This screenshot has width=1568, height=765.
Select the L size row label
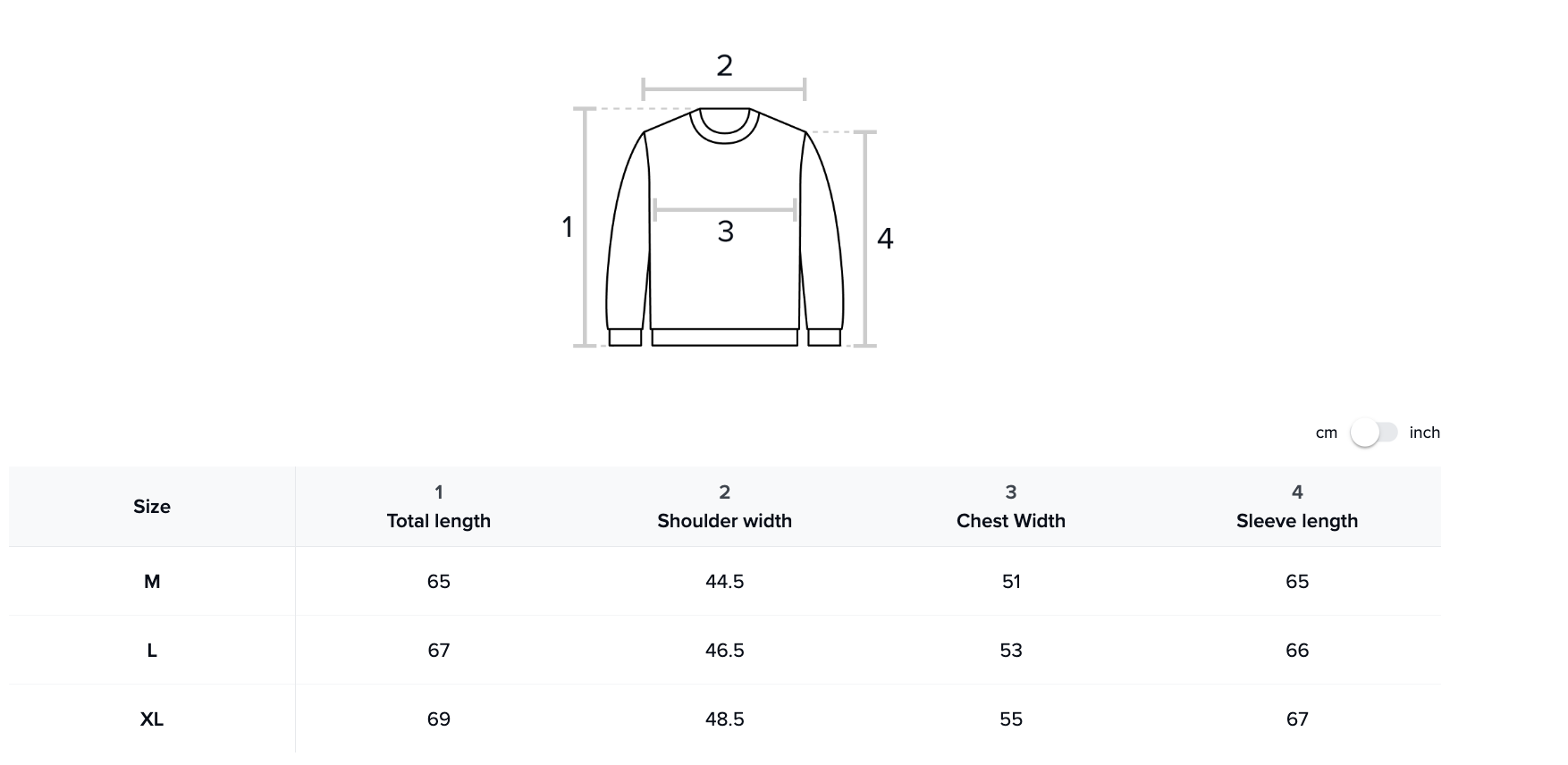coord(152,651)
